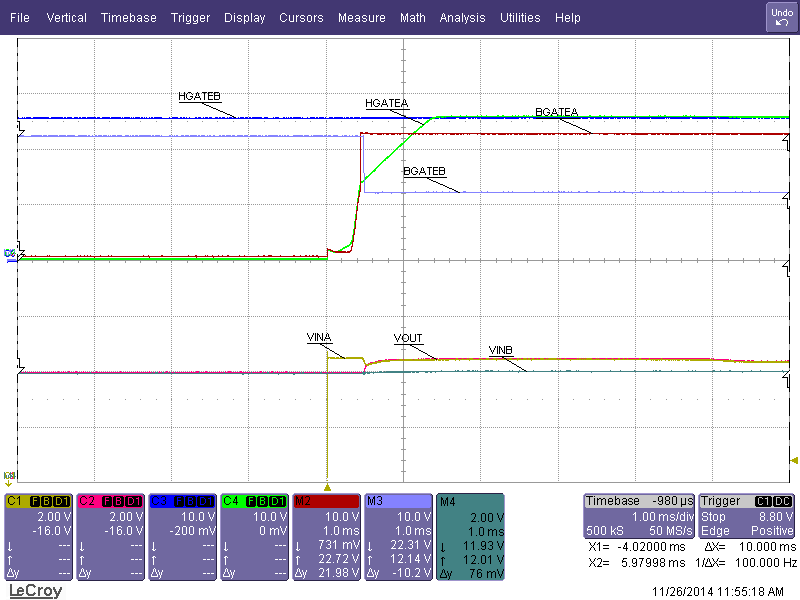This screenshot has width=800, height=600.
Task: Expand the Math menu
Action: coord(412,18)
